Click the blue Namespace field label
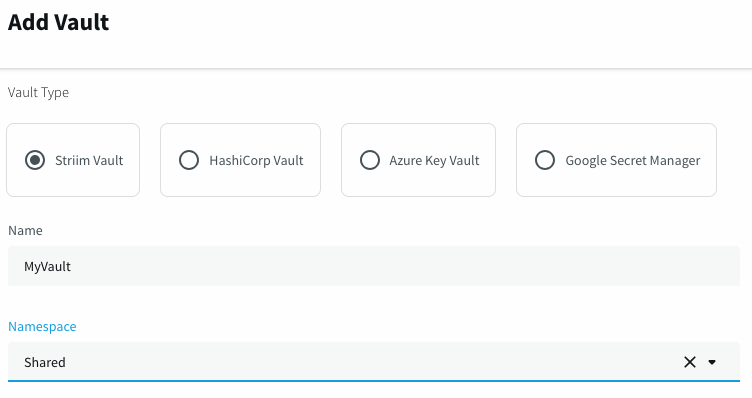This screenshot has height=398, width=752. [42, 327]
